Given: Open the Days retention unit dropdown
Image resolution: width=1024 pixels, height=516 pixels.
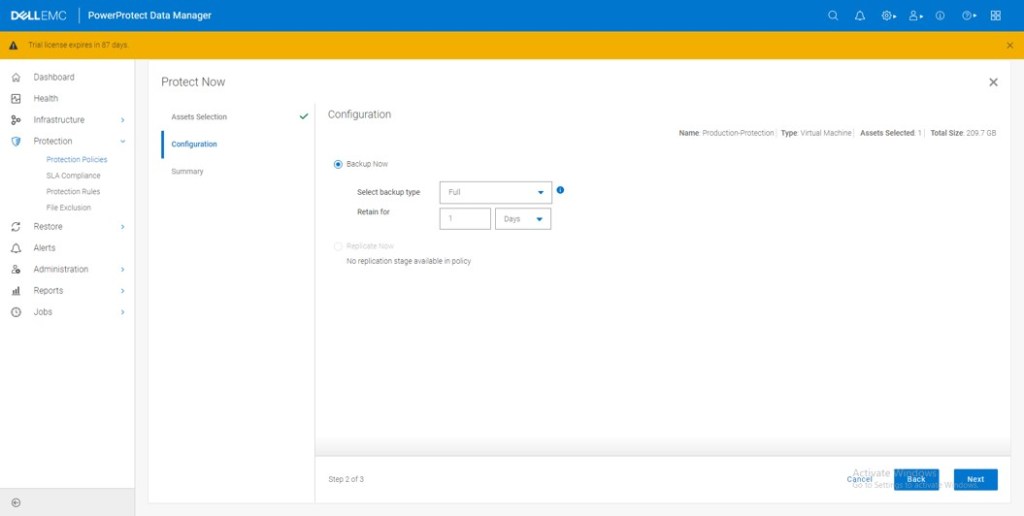Looking at the screenshot, I should coord(523,219).
